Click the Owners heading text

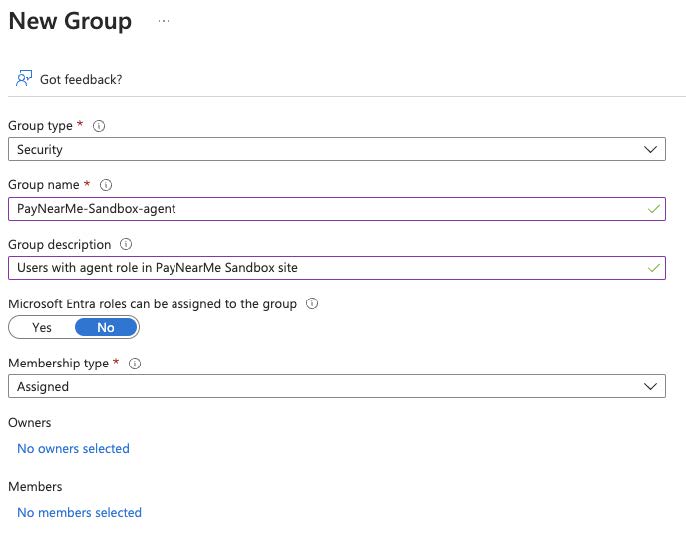[x=30, y=423]
